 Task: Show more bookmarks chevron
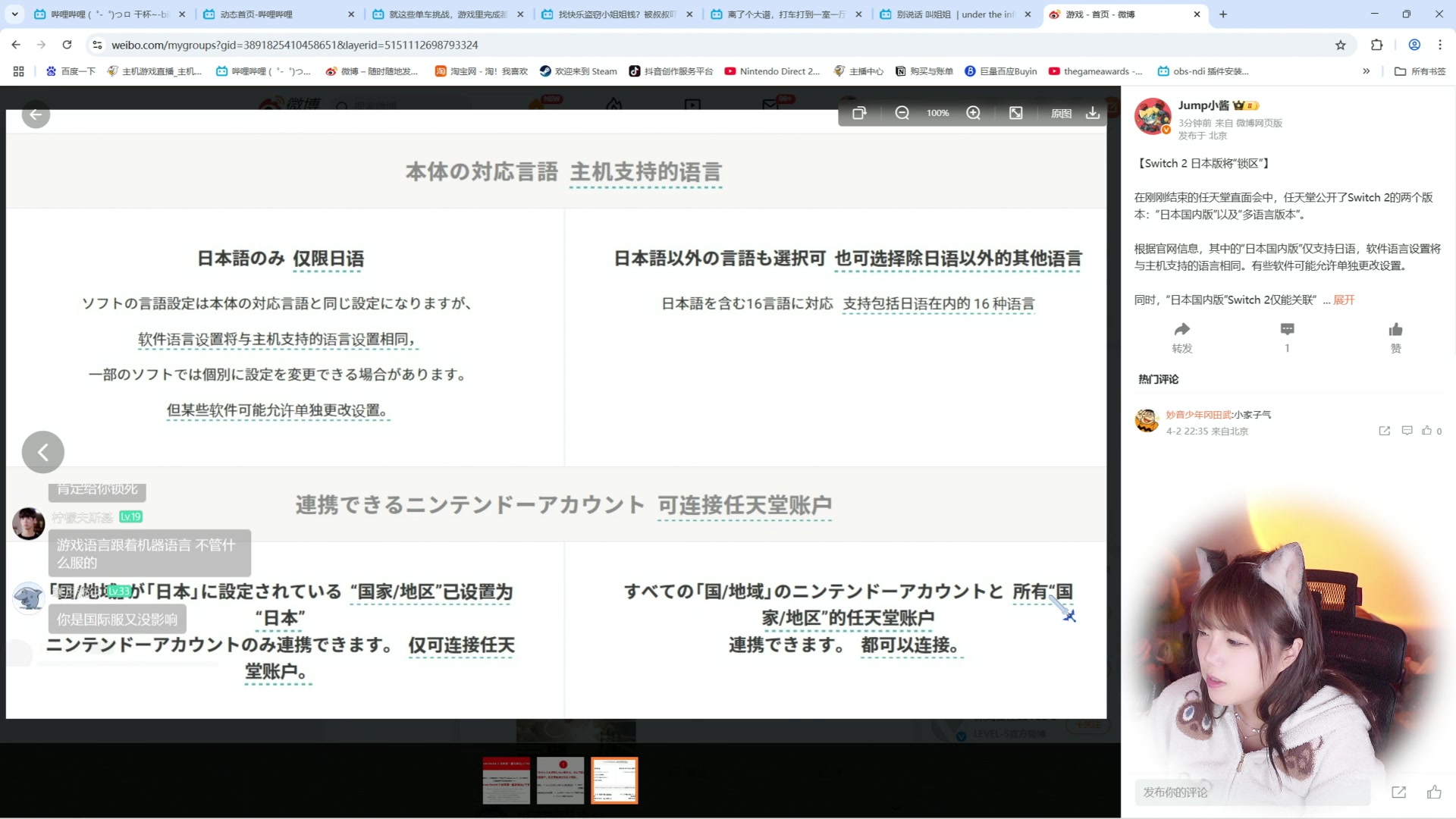[x=1367, y=71]
